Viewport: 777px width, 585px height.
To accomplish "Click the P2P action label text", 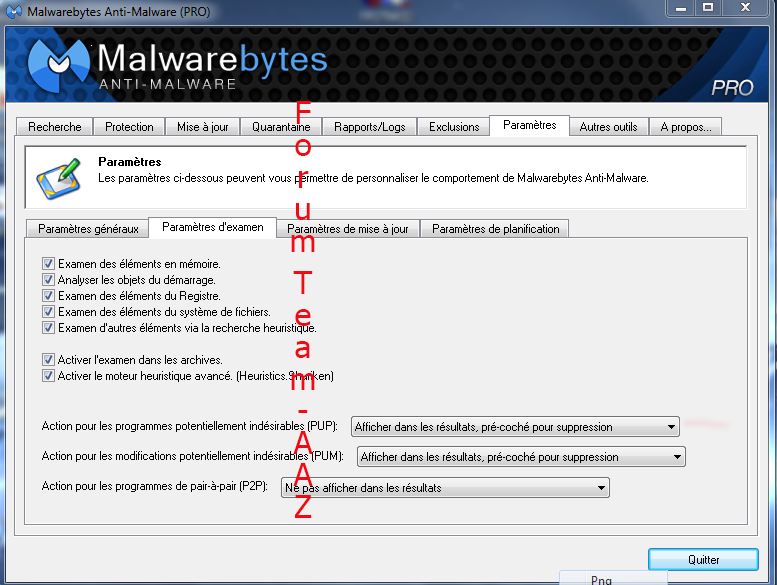I will coord(155,486).
